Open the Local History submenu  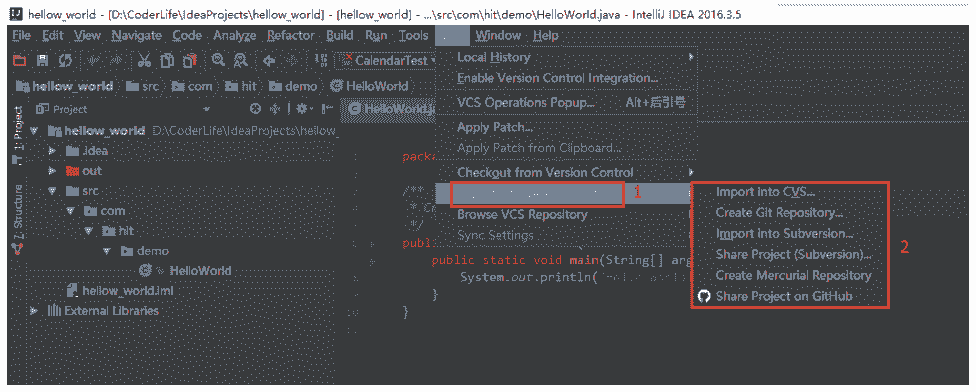click(x=566, y=57)
